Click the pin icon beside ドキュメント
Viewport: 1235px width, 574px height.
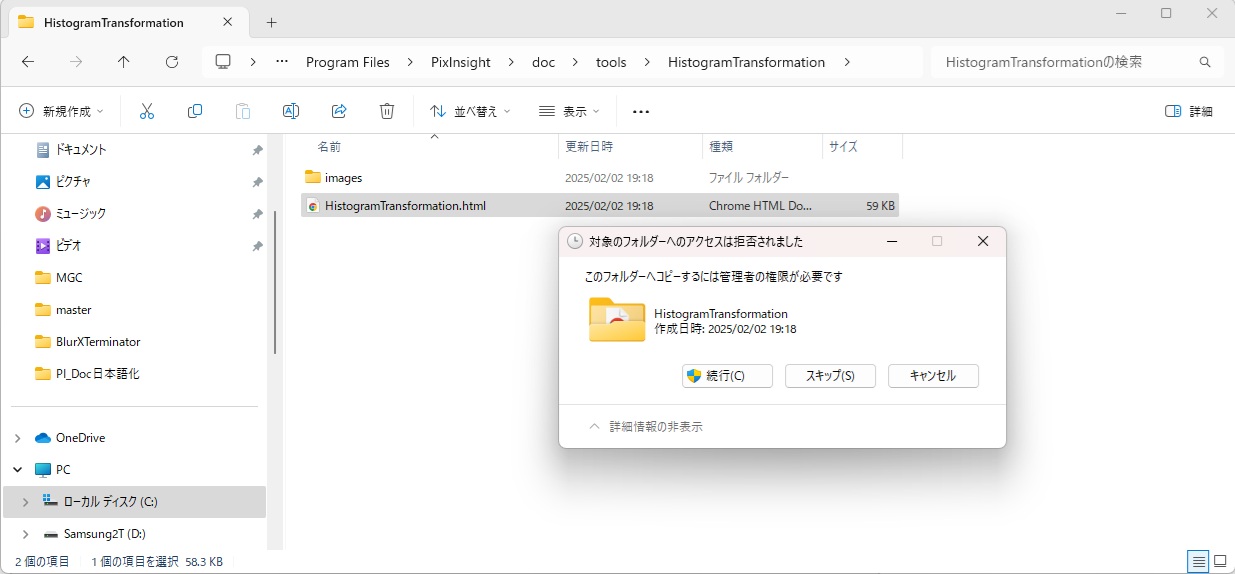click(x=257, y=150)
